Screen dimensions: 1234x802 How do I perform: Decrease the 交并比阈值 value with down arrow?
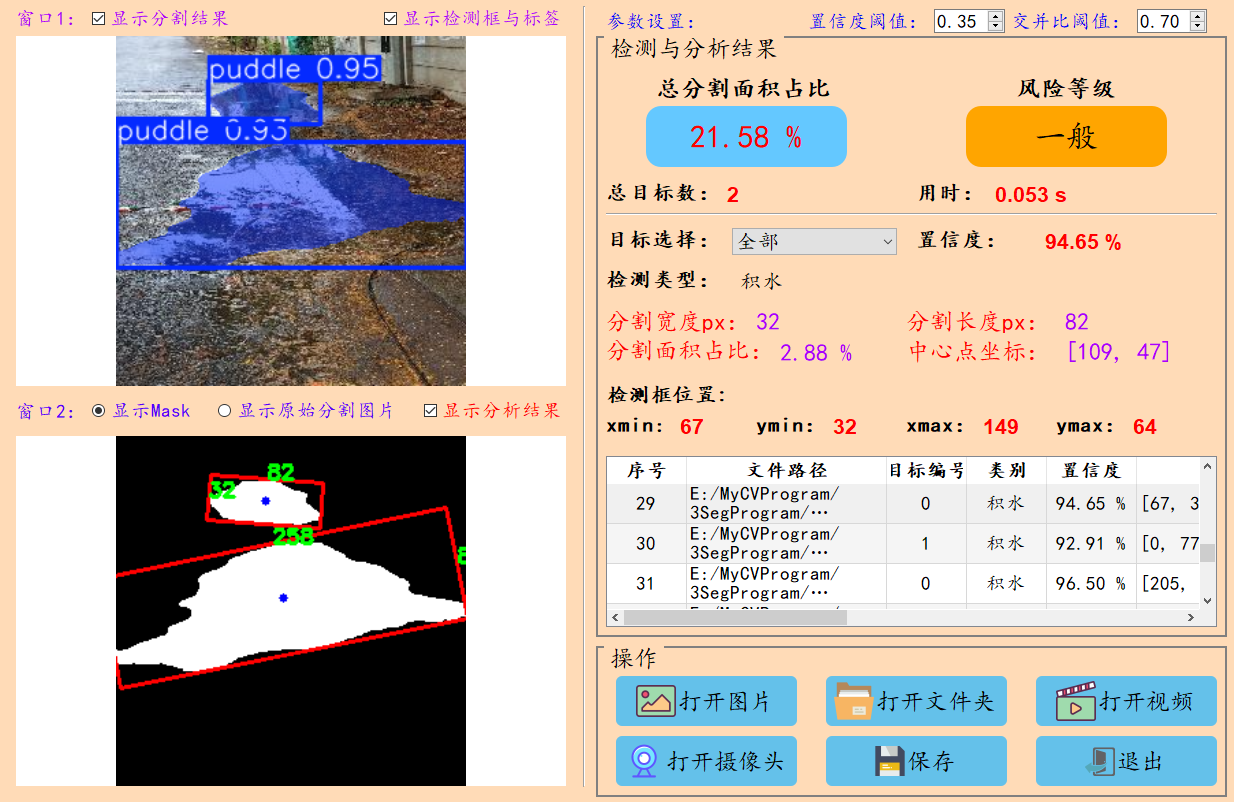click(1199, 26)
